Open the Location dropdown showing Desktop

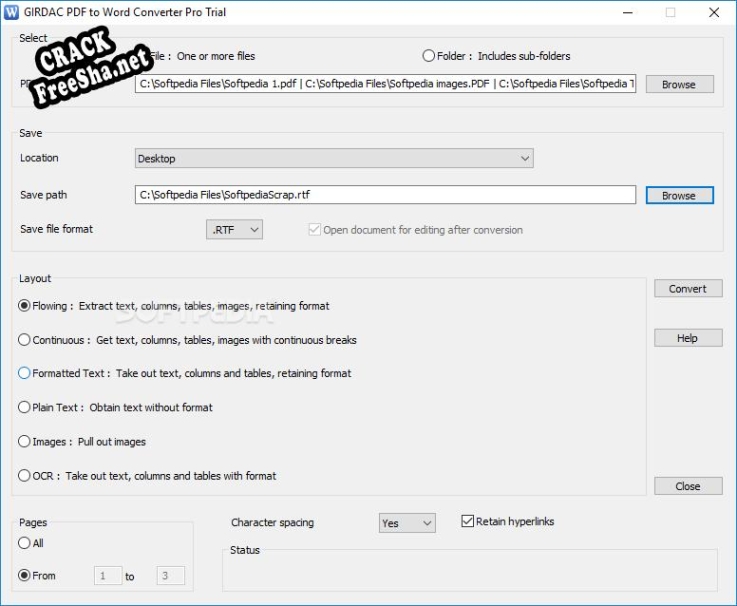[x=334, y=158]
